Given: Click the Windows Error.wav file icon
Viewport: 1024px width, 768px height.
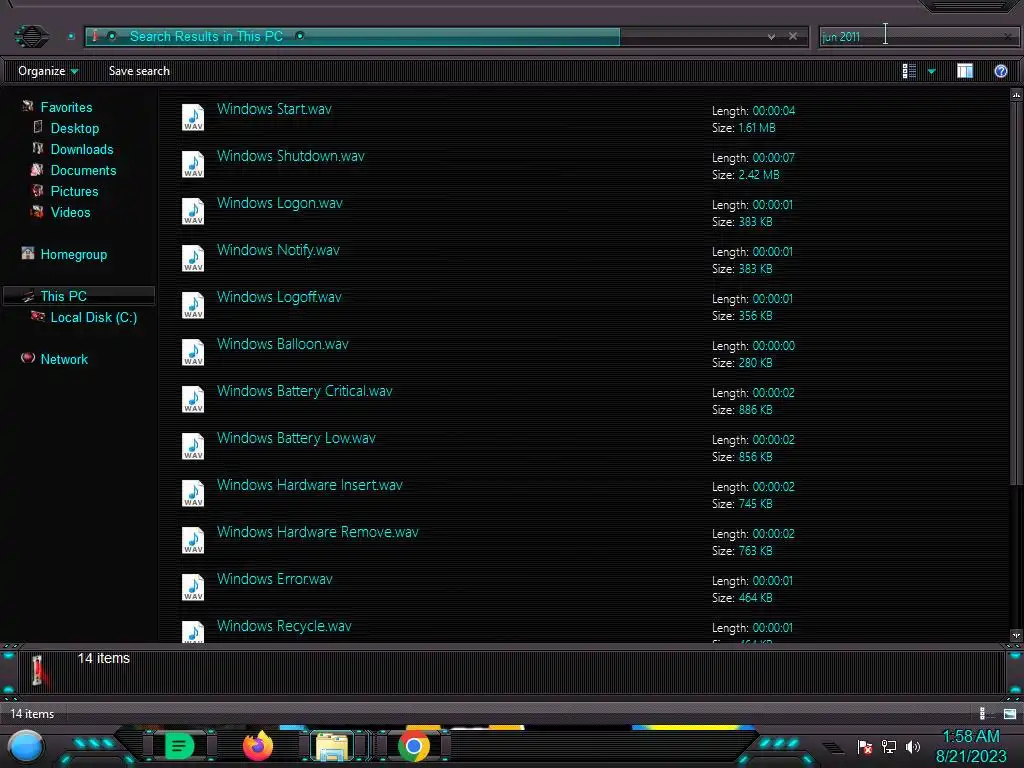Looking at the screenshot, I should click(x=193, y=588).
